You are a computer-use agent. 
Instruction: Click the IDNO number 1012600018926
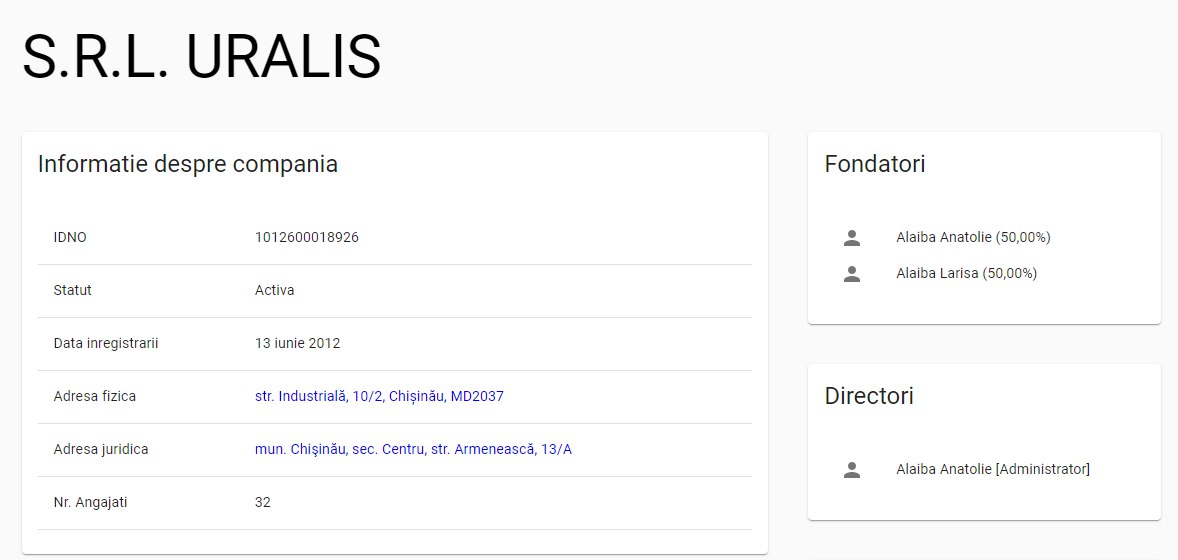click(306, 237)
